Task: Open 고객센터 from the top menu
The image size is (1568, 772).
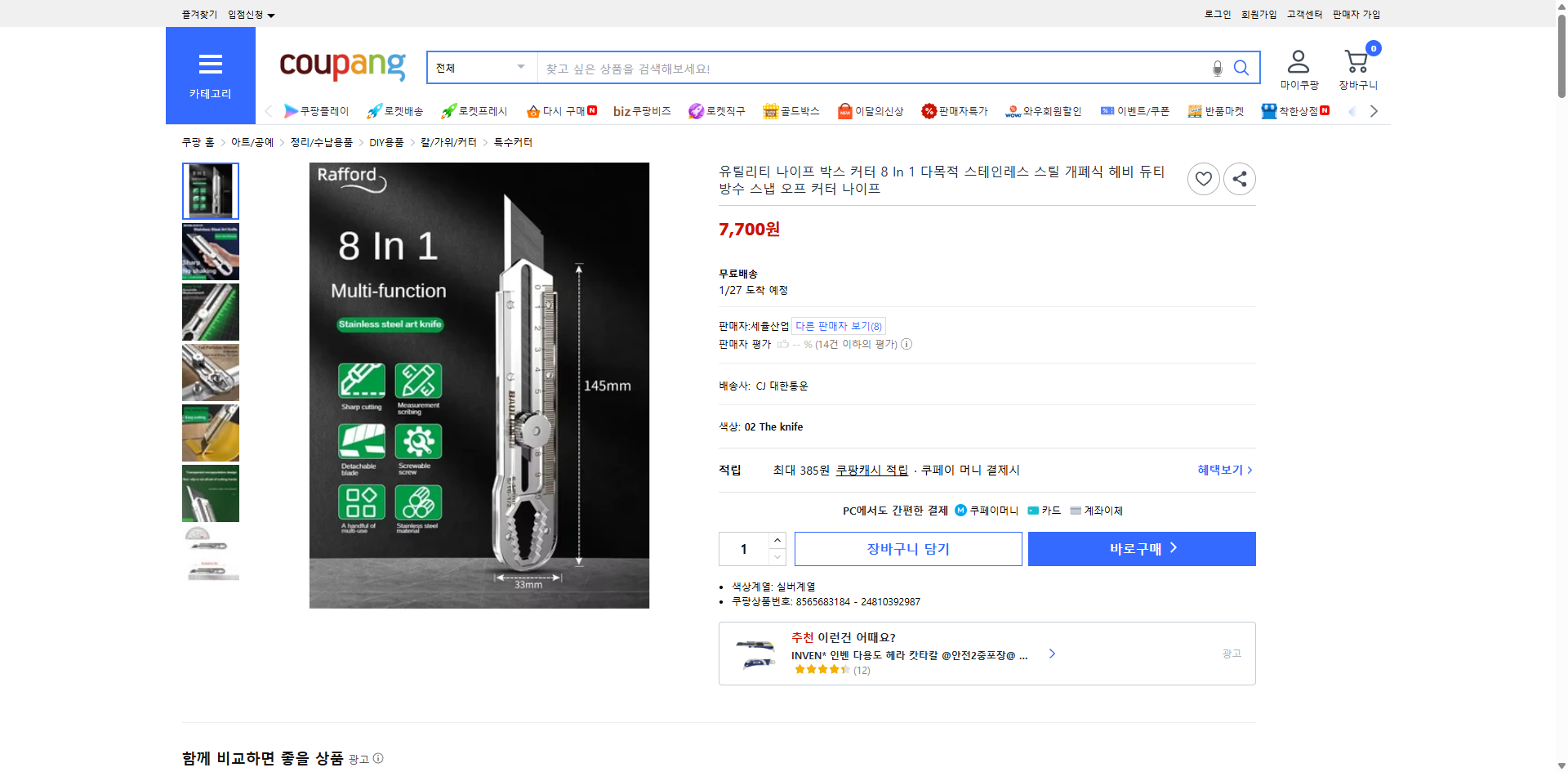Action: click(1304, 14)
